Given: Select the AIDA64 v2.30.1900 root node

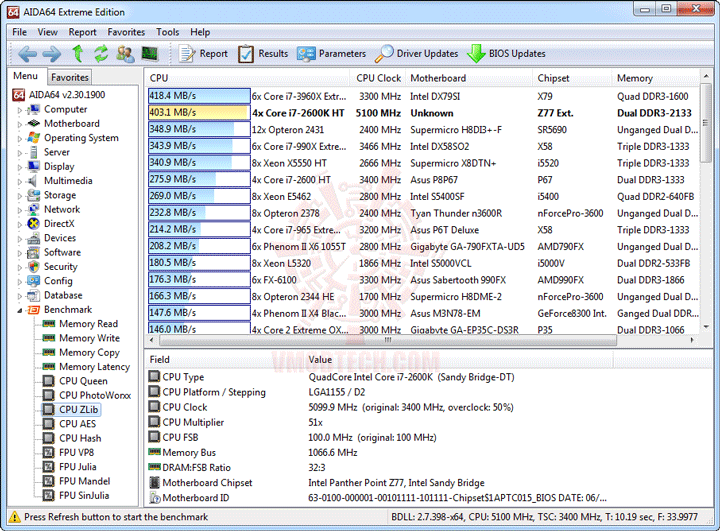Looking at the screenshot, I should click(67, 95).
